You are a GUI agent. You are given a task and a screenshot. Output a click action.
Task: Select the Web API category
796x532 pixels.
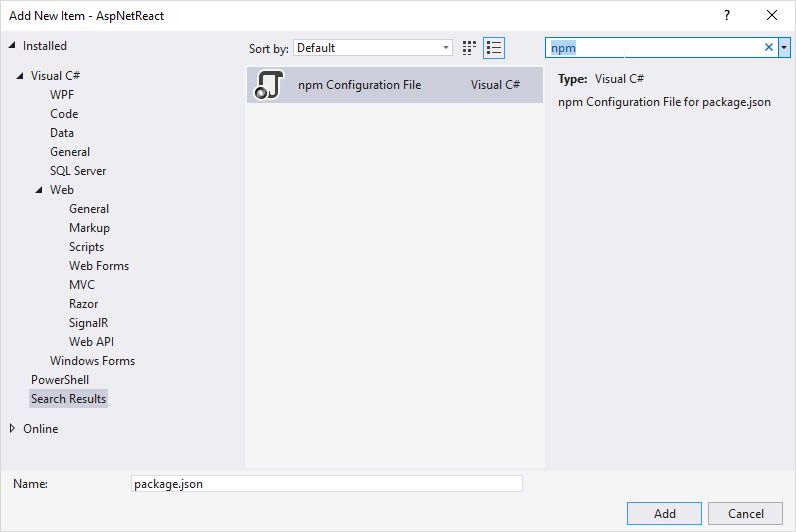click(91, 342)
